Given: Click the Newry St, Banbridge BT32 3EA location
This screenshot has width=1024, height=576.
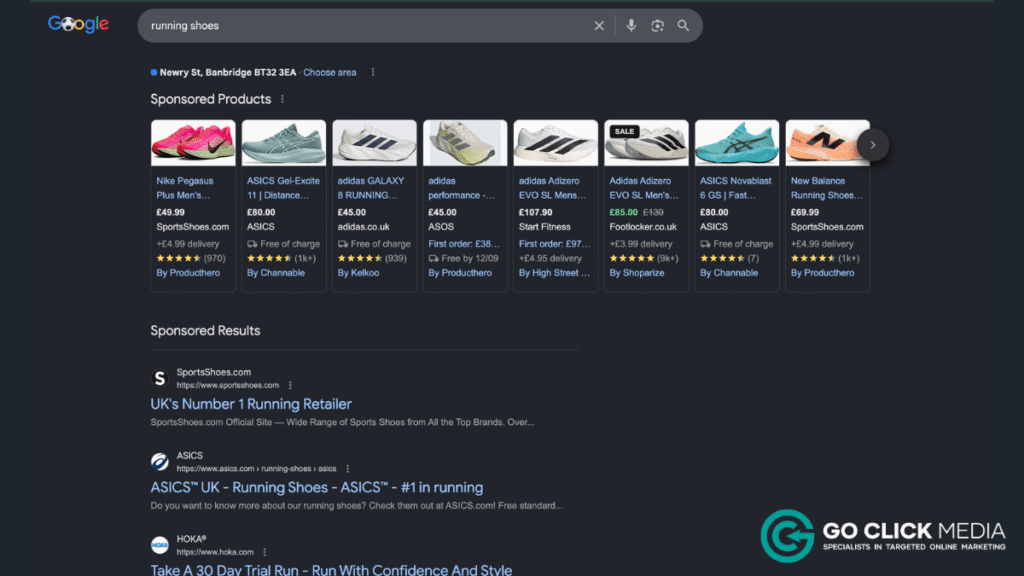Looking at the screenshot, I should (228, 72).
